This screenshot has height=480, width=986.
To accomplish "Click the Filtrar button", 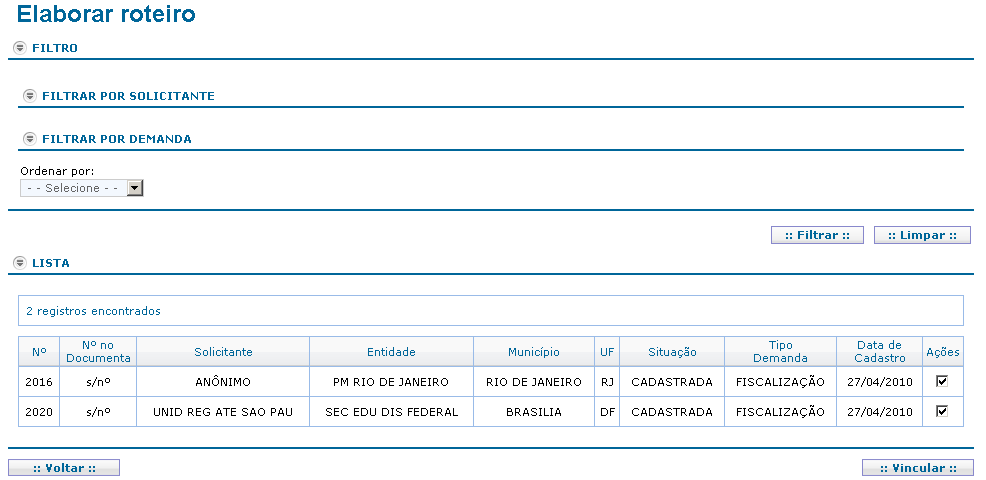I will click(817, 235).
